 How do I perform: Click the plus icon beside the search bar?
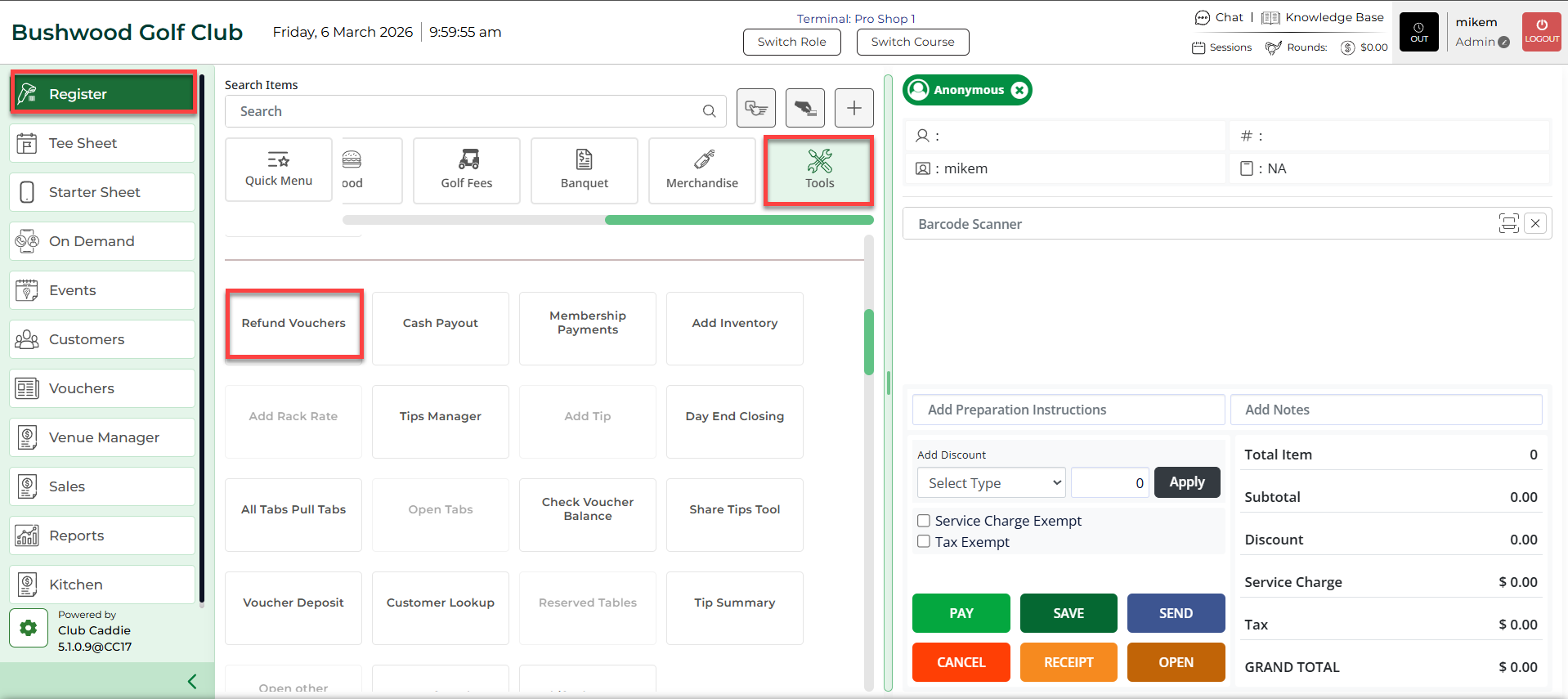(x=853, y=108)
